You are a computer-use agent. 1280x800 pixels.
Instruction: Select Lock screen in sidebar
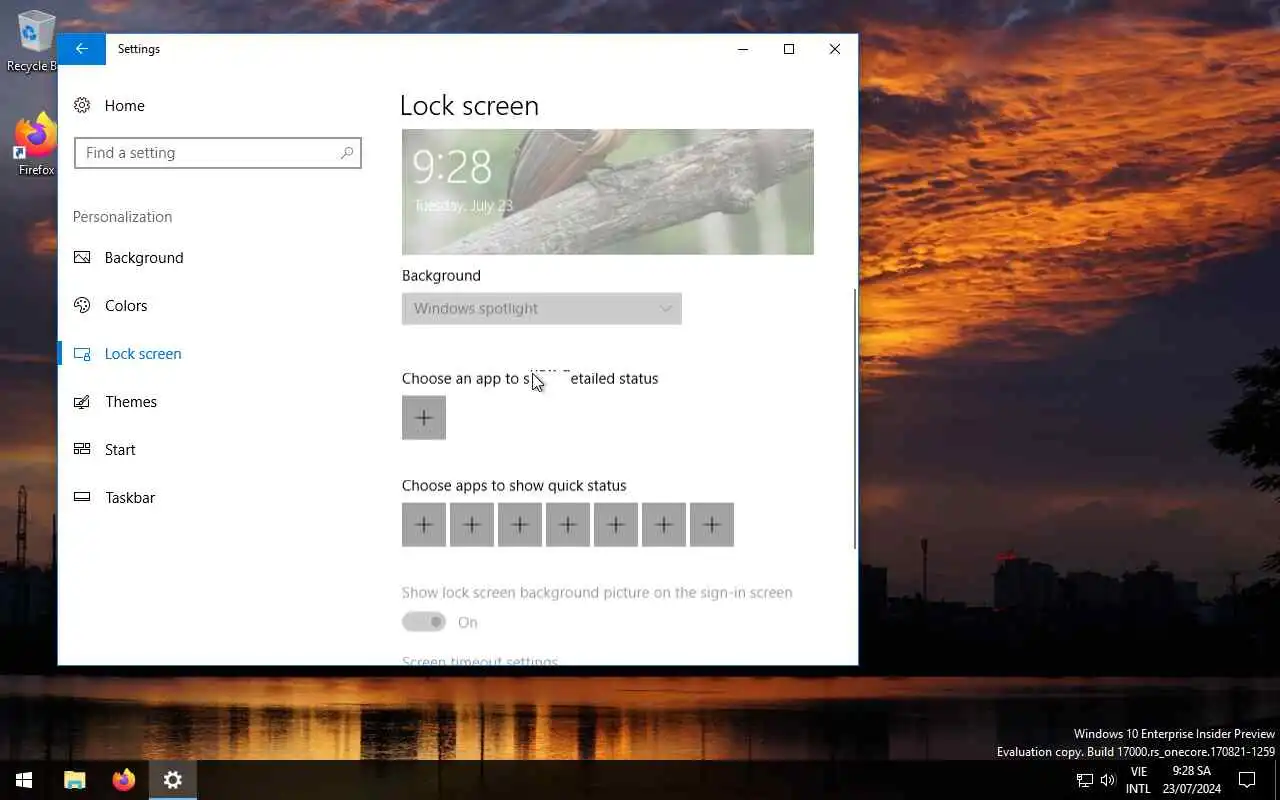[x=143, y=354]
